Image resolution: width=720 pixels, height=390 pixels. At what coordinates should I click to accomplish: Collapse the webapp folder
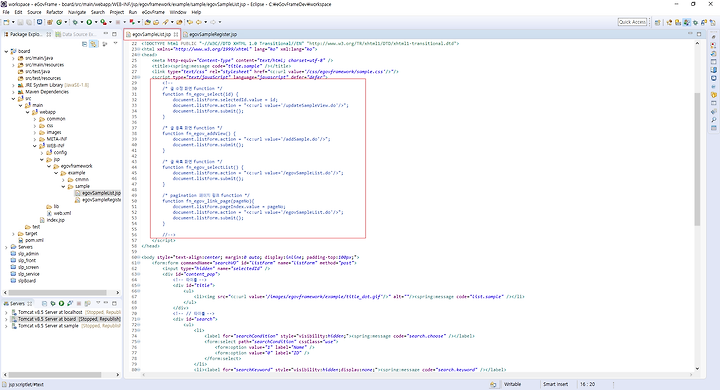point(28,112)
